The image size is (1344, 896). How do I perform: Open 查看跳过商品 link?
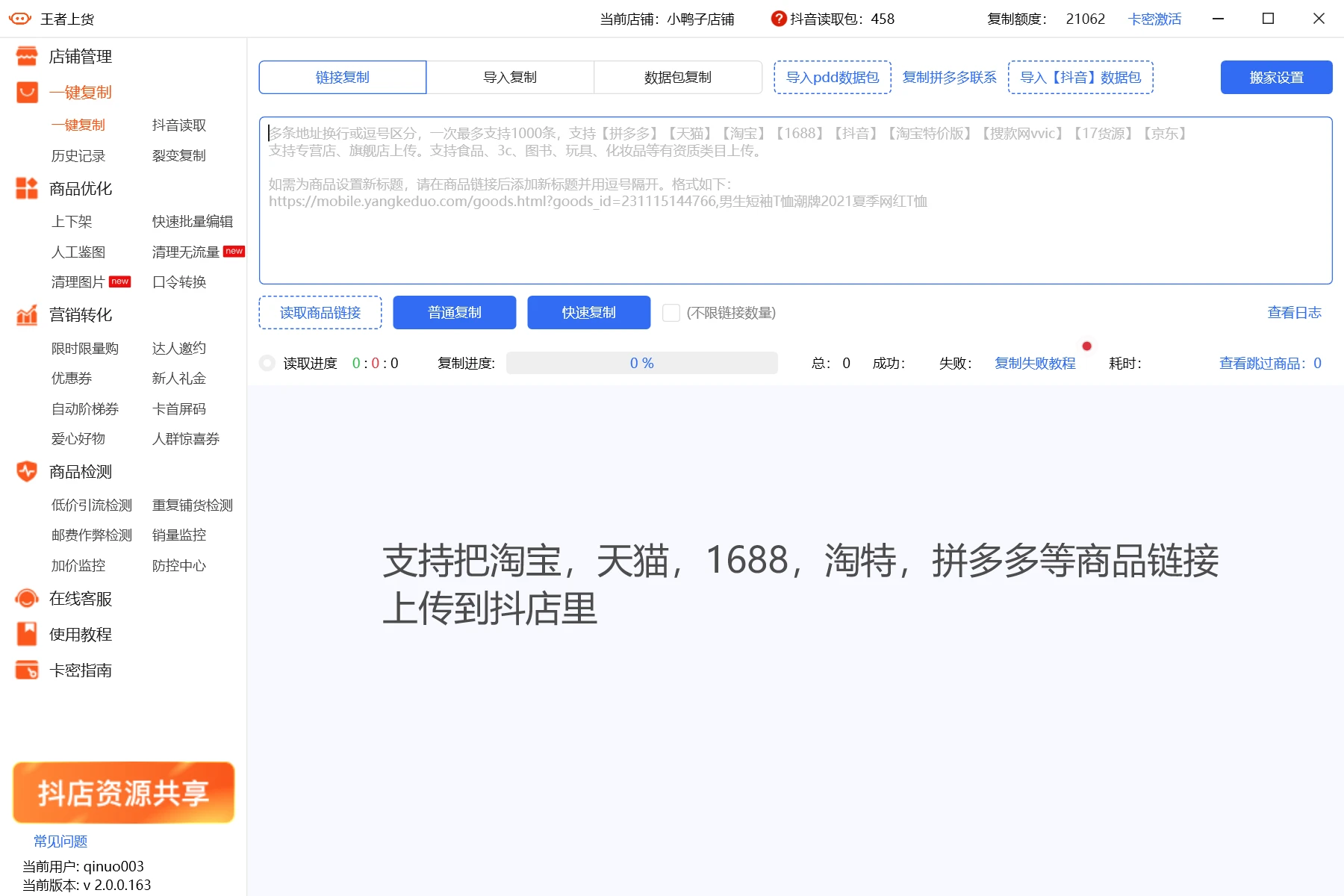[x=1270, y=364]
